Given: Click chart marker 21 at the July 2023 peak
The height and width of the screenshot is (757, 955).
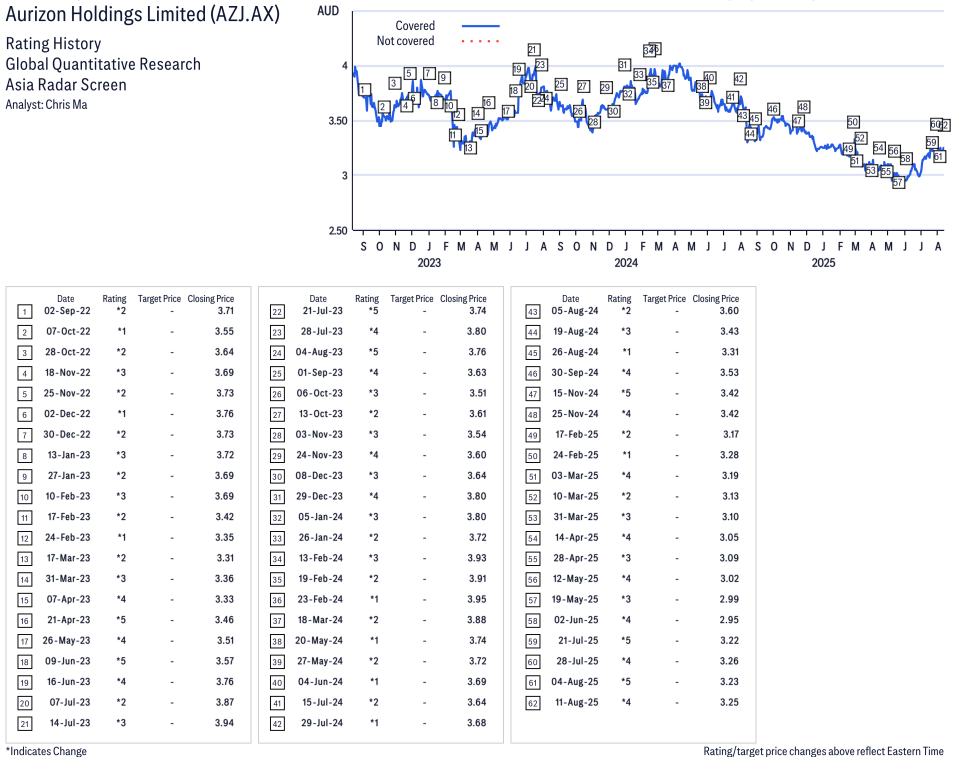Looking at the screenshot, I should (x=533, y=50).
